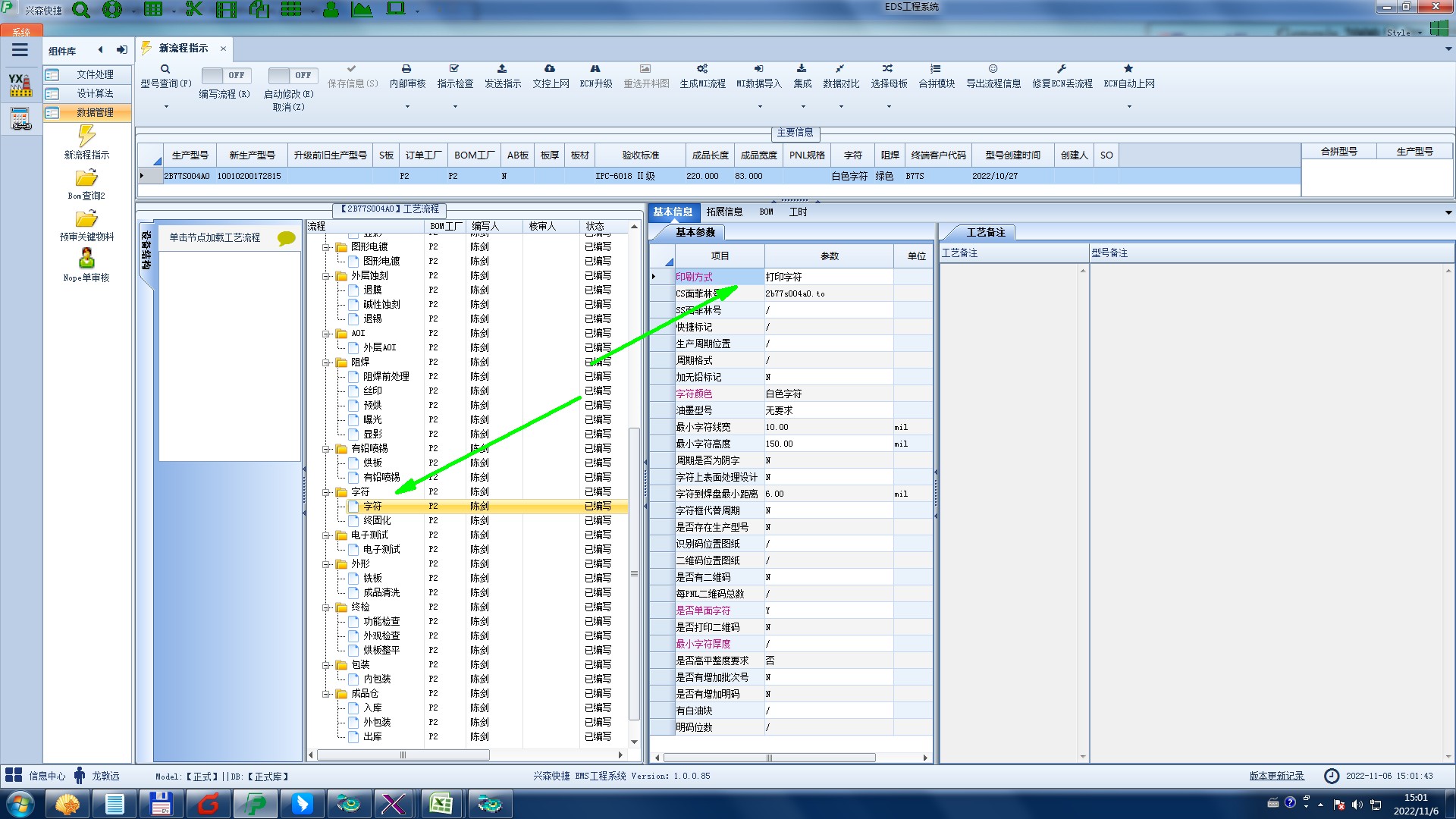Click 重选开料图 button
The height and width of the screenshot is (819, 1456).
[646, 77]
